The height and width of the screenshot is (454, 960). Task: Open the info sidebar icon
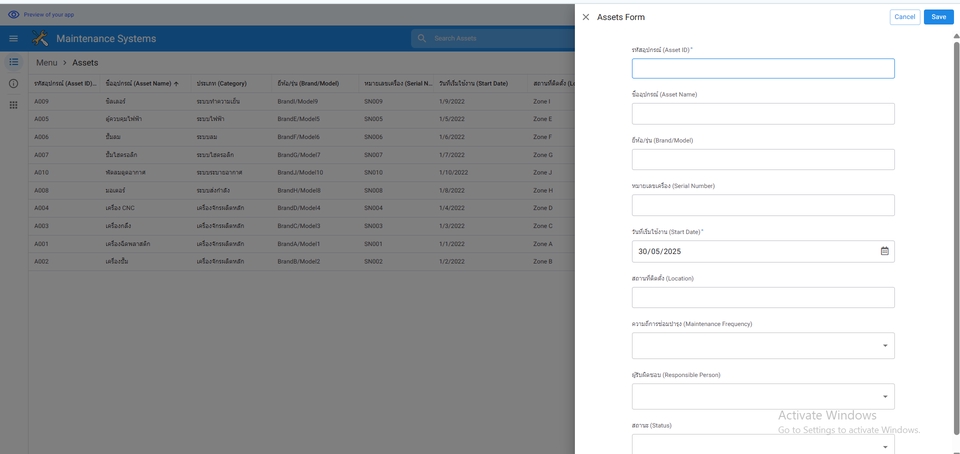click(13, 83)
